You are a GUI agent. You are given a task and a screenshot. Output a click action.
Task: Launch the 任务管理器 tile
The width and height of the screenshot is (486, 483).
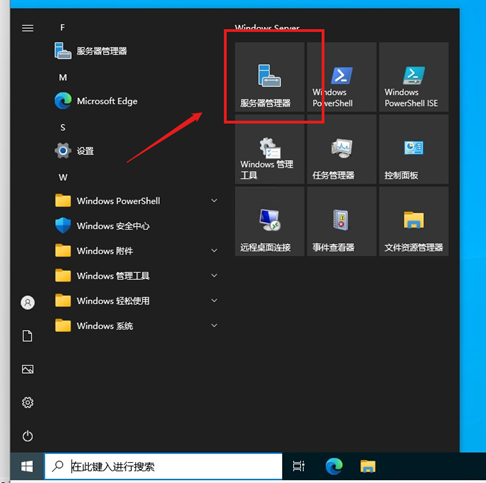pyautogui.click(x=342, y=149)
